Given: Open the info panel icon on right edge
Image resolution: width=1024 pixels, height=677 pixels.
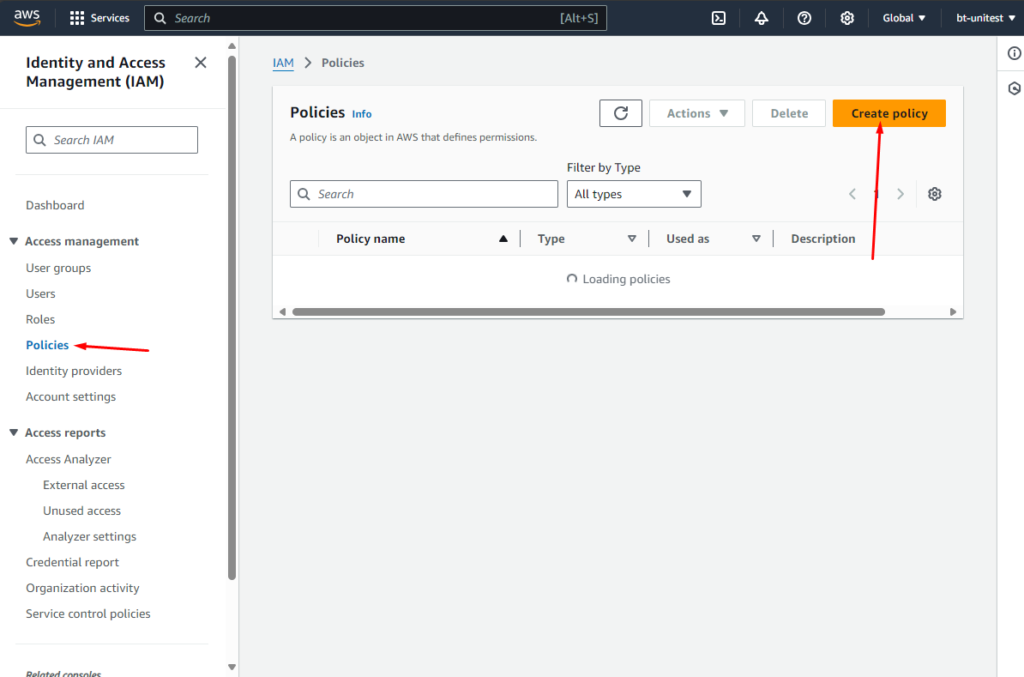Looking at the screenshot, I should pos(1014,54).
